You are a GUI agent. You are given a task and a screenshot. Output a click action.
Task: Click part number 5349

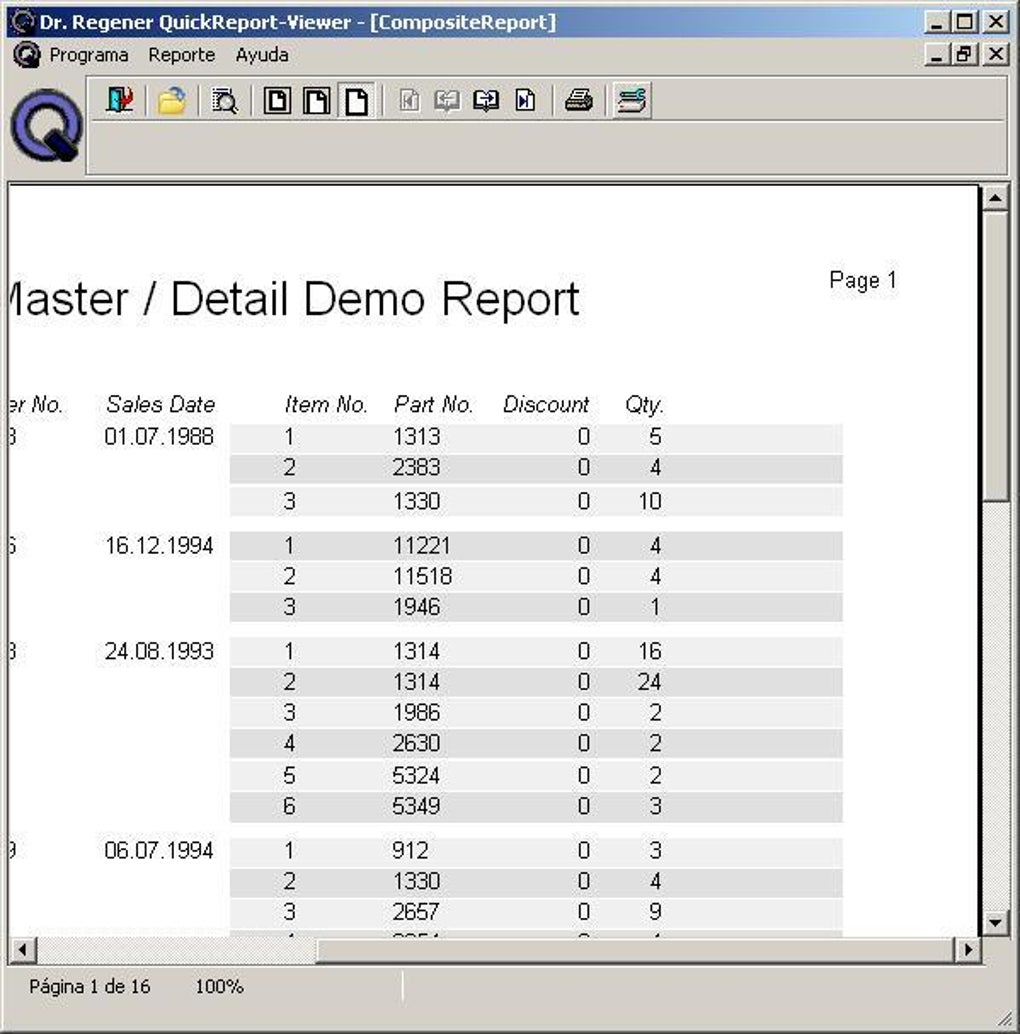click(x=416, y=806)
